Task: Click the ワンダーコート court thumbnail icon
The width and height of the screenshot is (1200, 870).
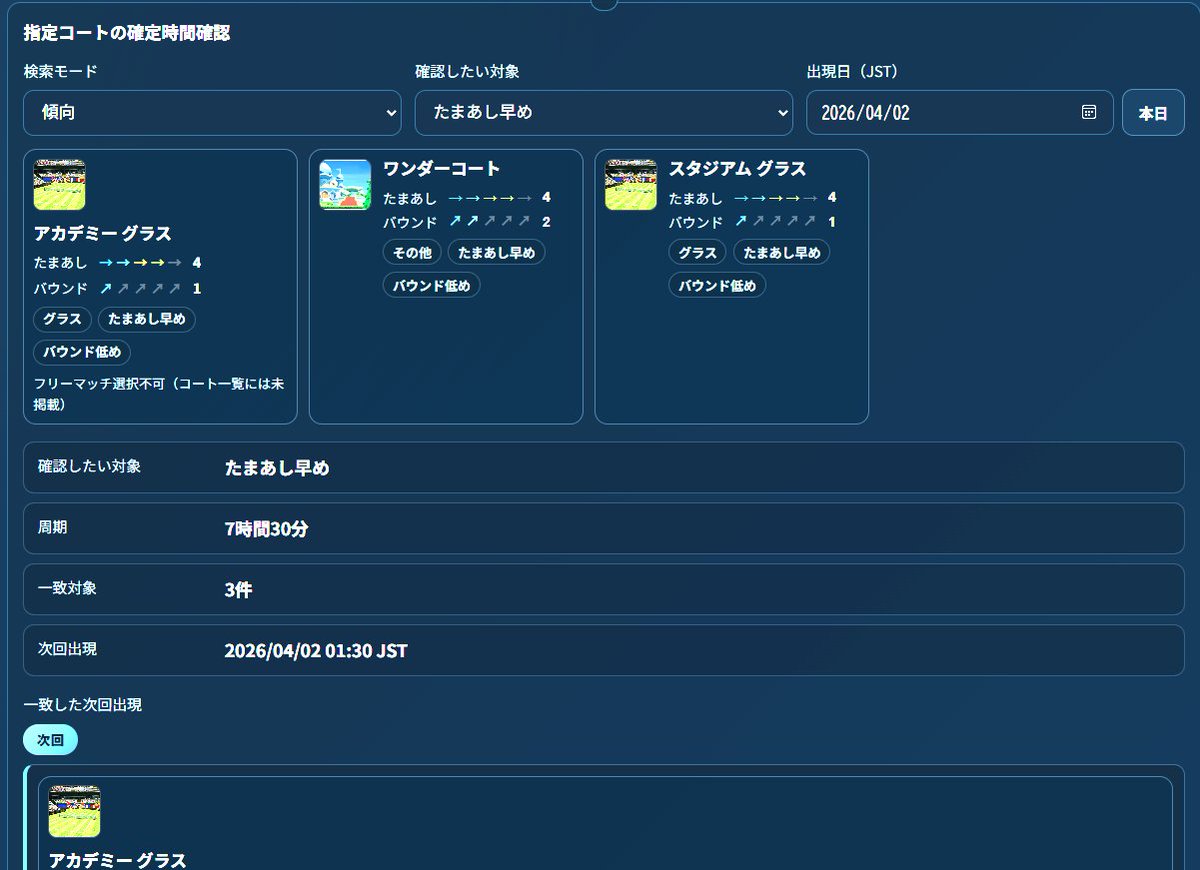Action: [345, 184]
